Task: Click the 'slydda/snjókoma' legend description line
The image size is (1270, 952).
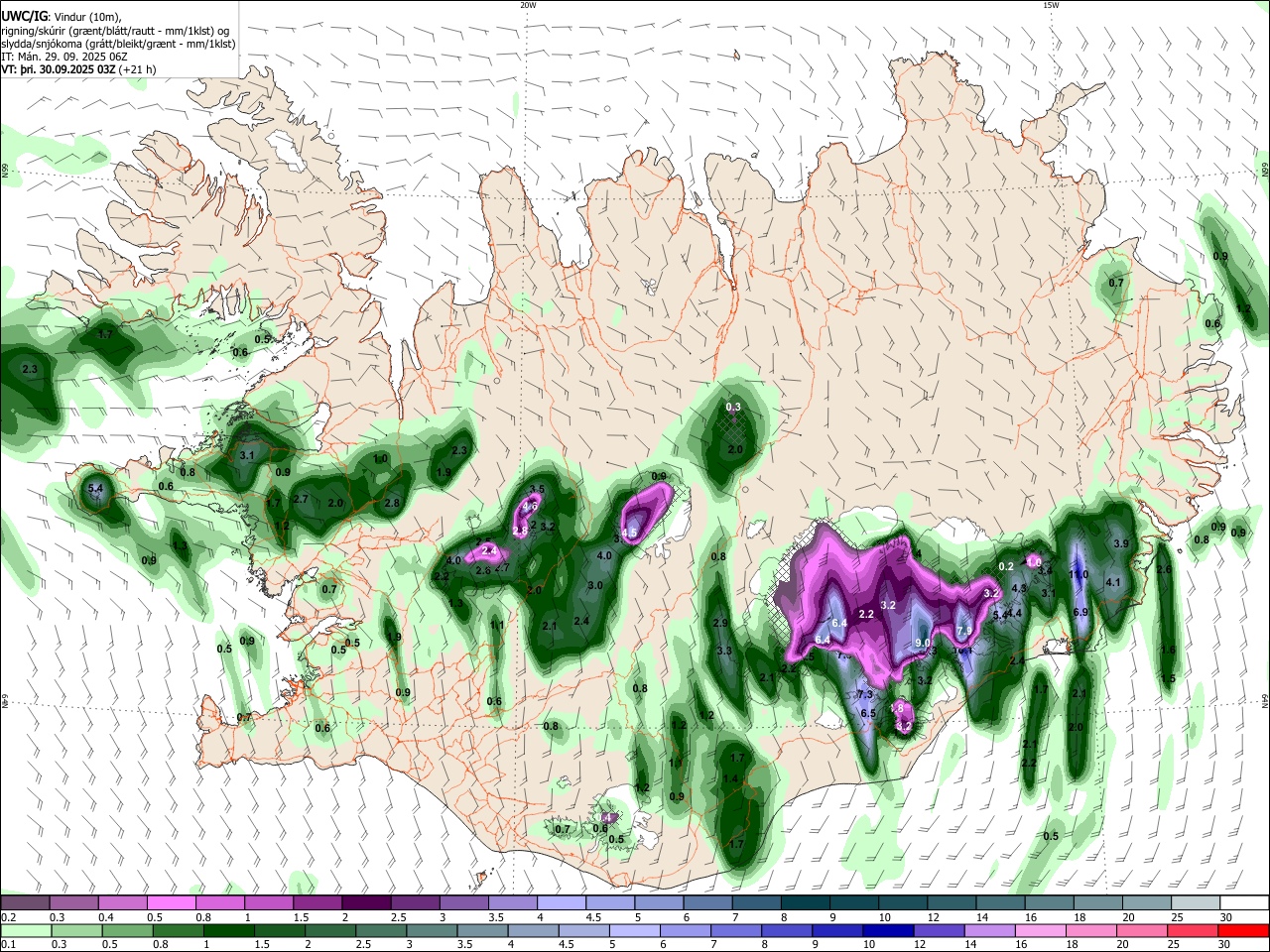Action: (x=118, y=44)
